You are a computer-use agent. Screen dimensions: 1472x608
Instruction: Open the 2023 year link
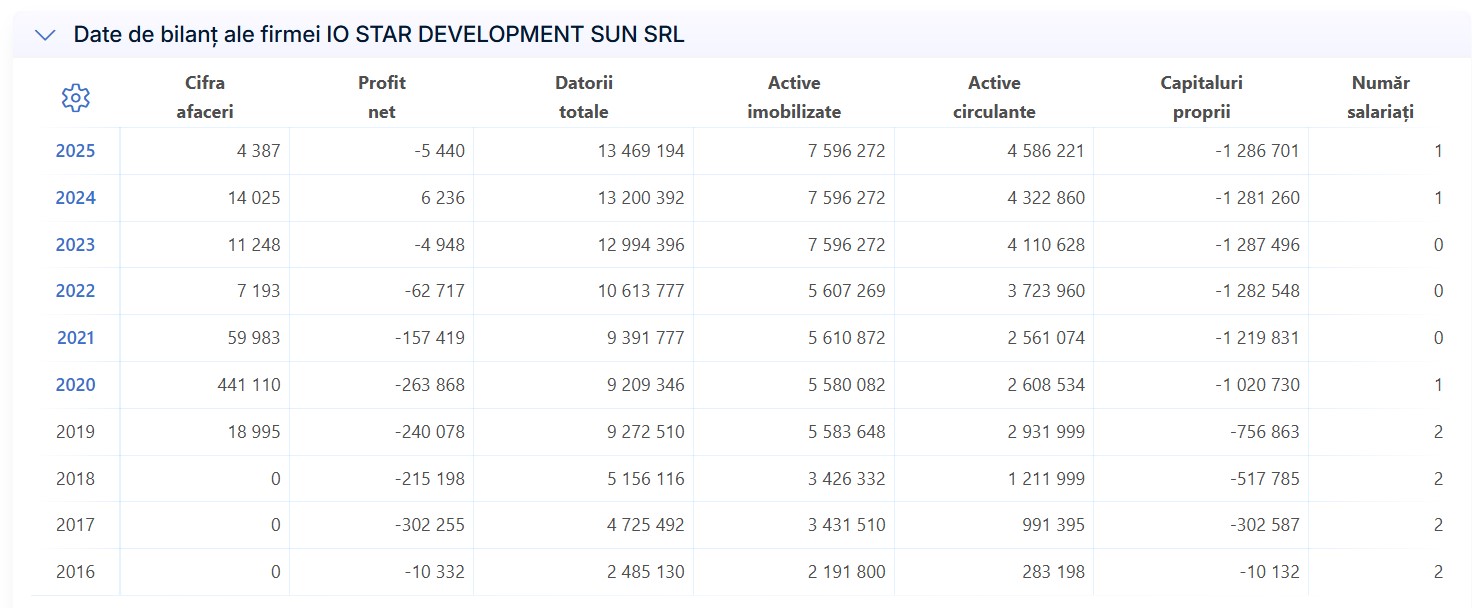click(x=76, y=245)
